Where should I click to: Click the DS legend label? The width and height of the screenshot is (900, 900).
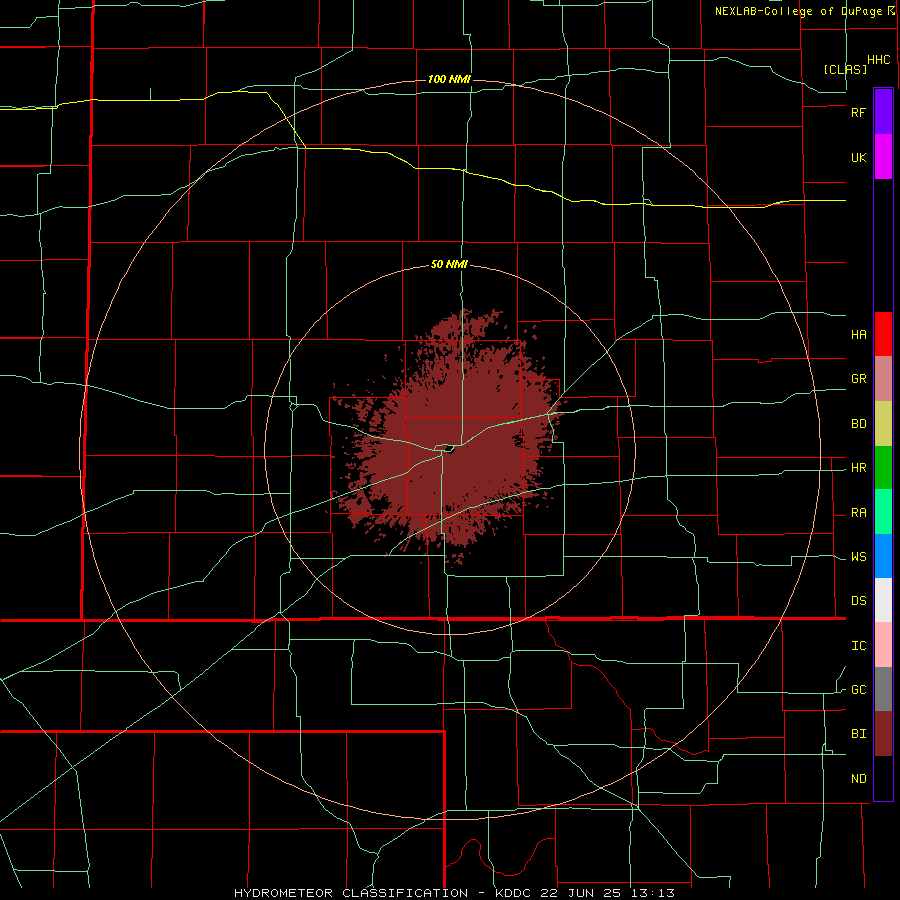pyautogui.click(x=859, y=601)
